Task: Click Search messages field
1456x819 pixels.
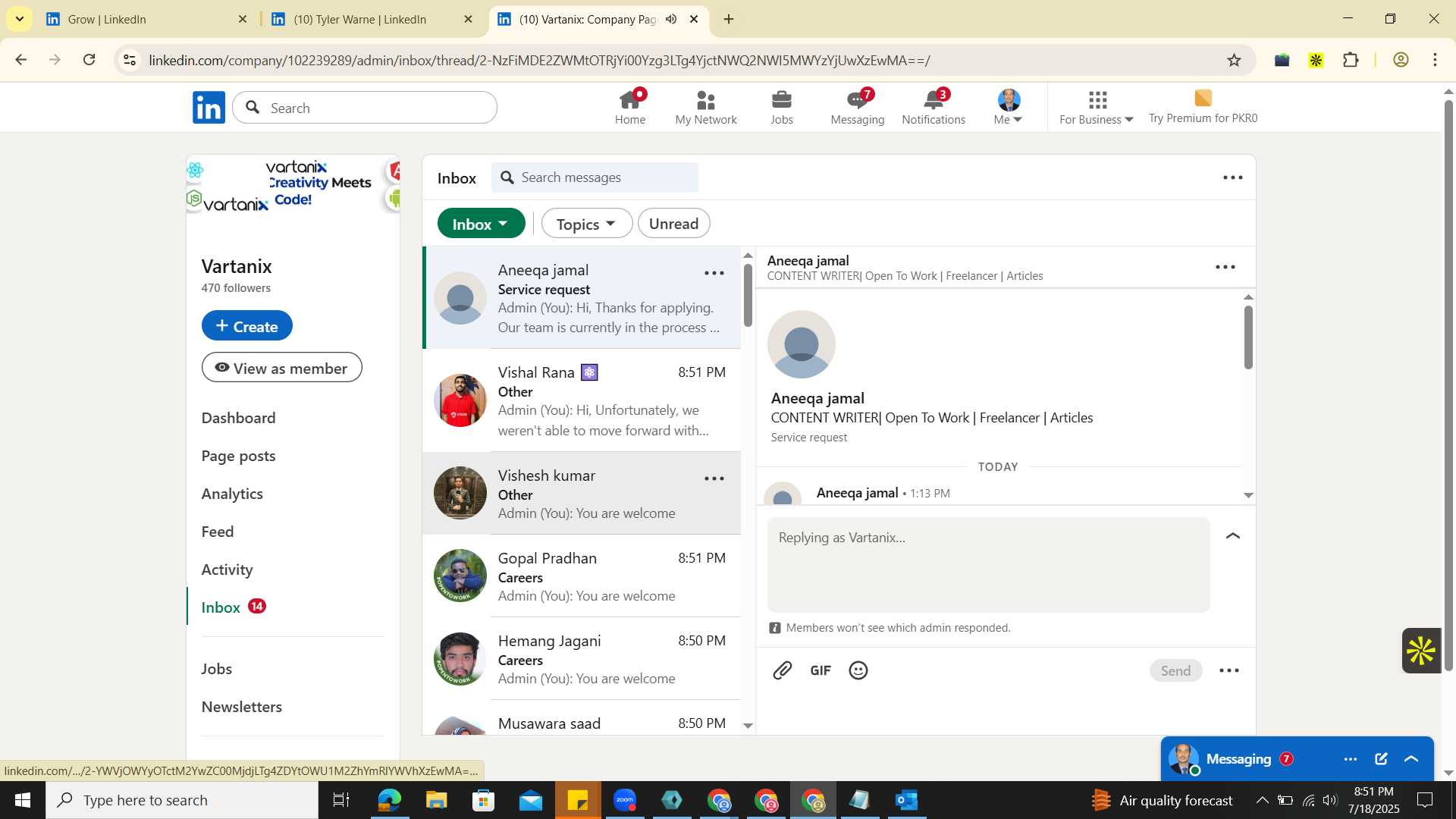Action: 595,177
